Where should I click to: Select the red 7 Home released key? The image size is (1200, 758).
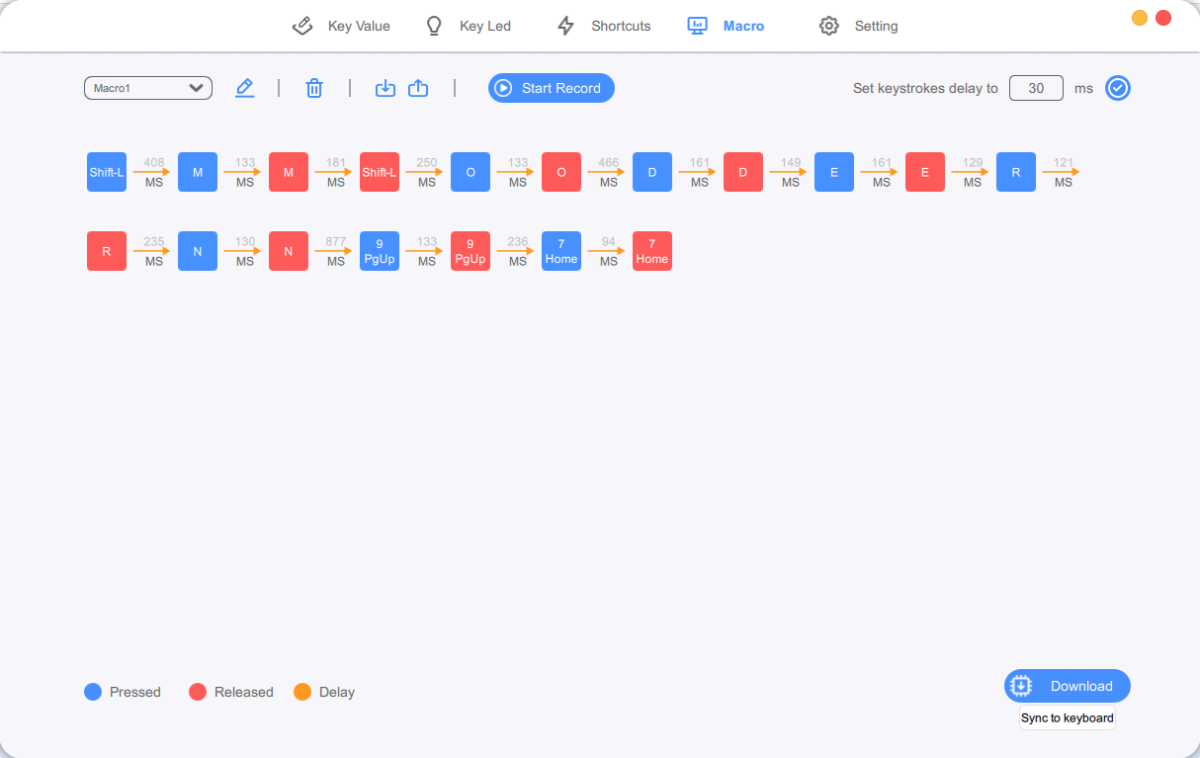point(652,251)
